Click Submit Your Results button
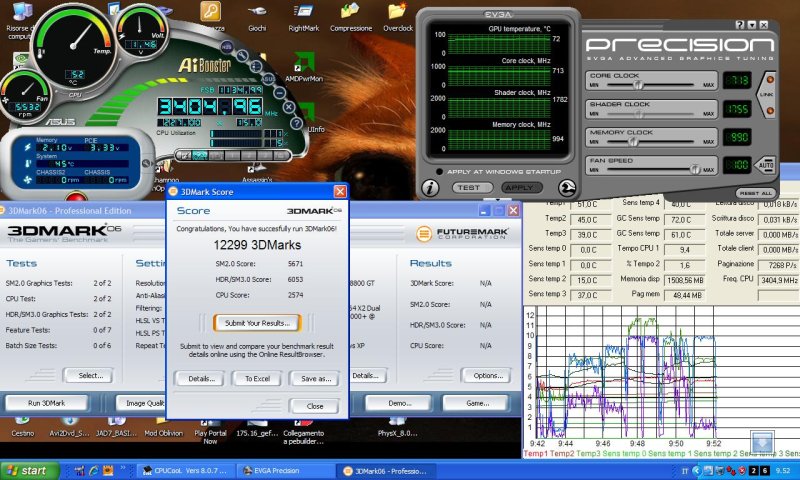This screenshot has height=480, width=800. pos(257,323)
